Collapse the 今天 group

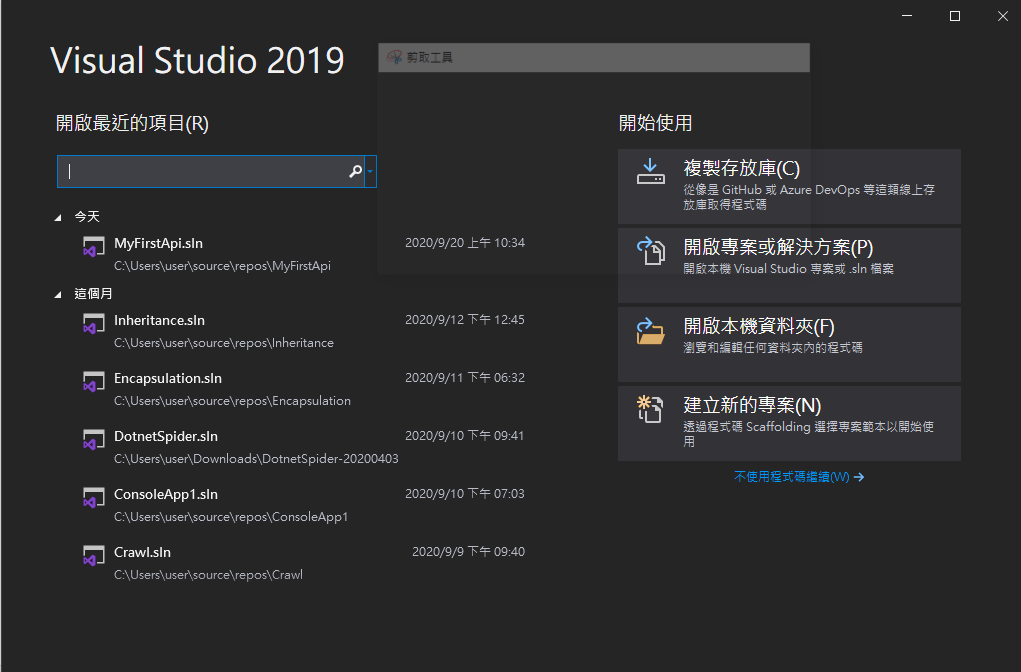58,217
